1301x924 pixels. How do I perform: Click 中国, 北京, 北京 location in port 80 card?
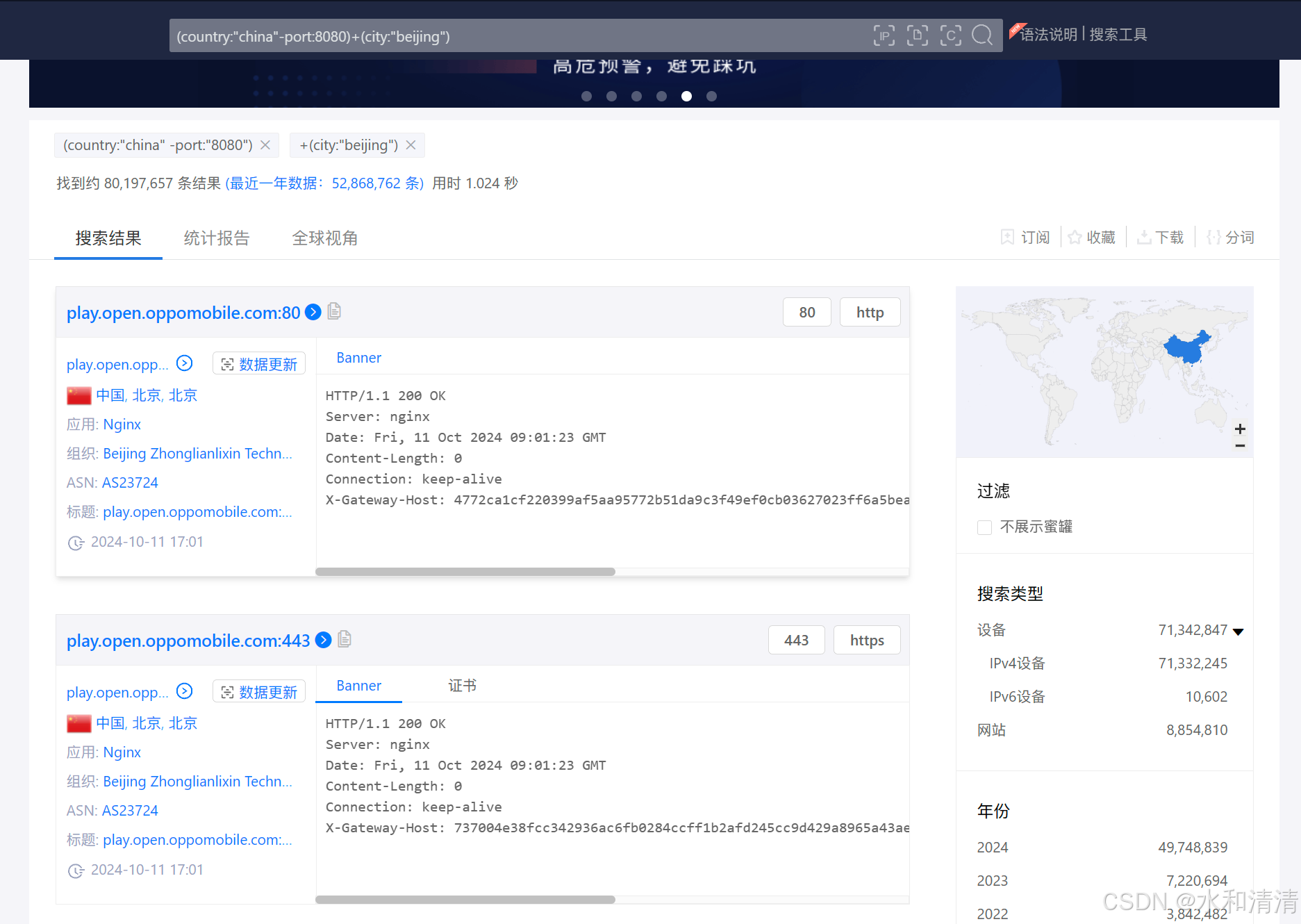click(147, 395)
